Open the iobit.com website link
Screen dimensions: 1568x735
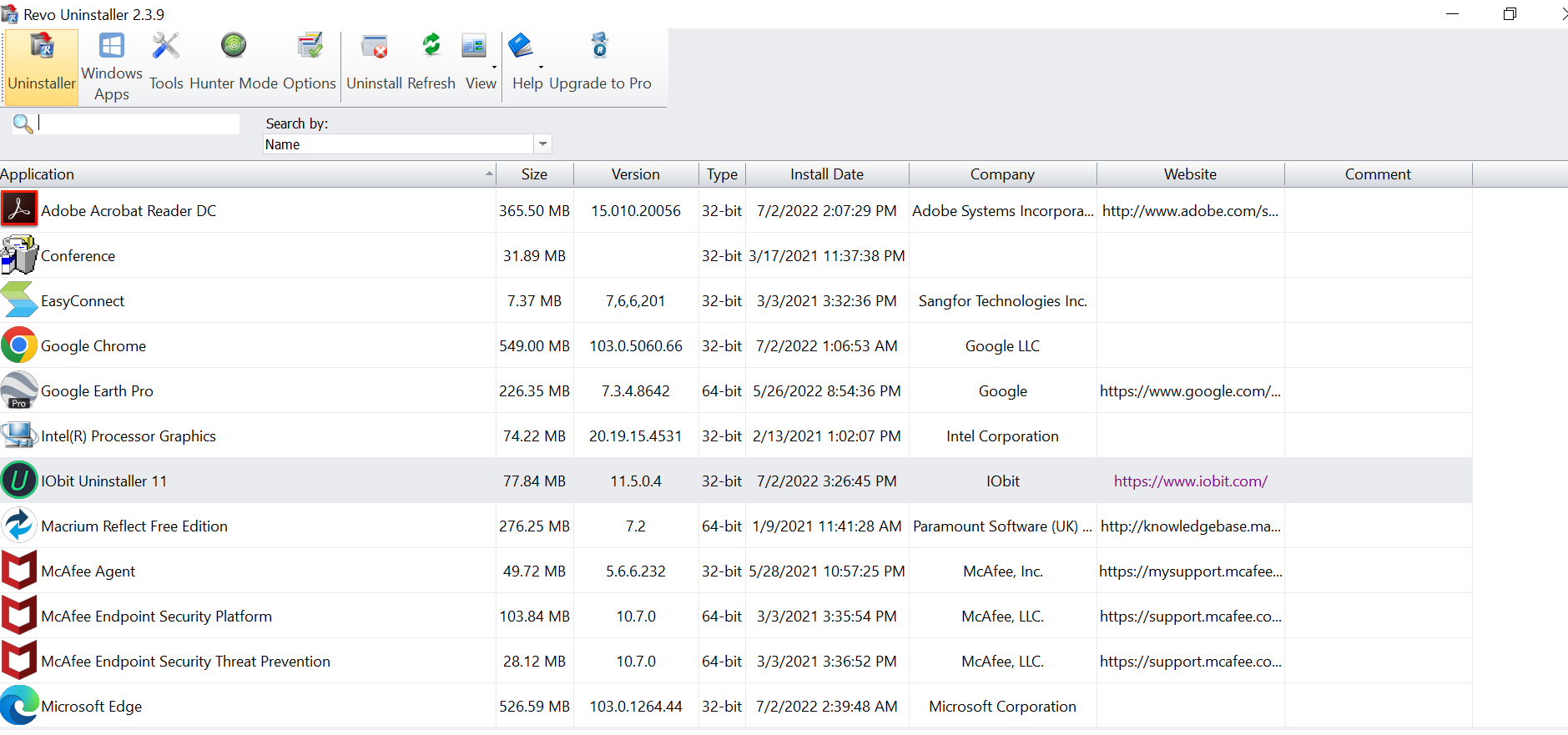[1191, 481]
